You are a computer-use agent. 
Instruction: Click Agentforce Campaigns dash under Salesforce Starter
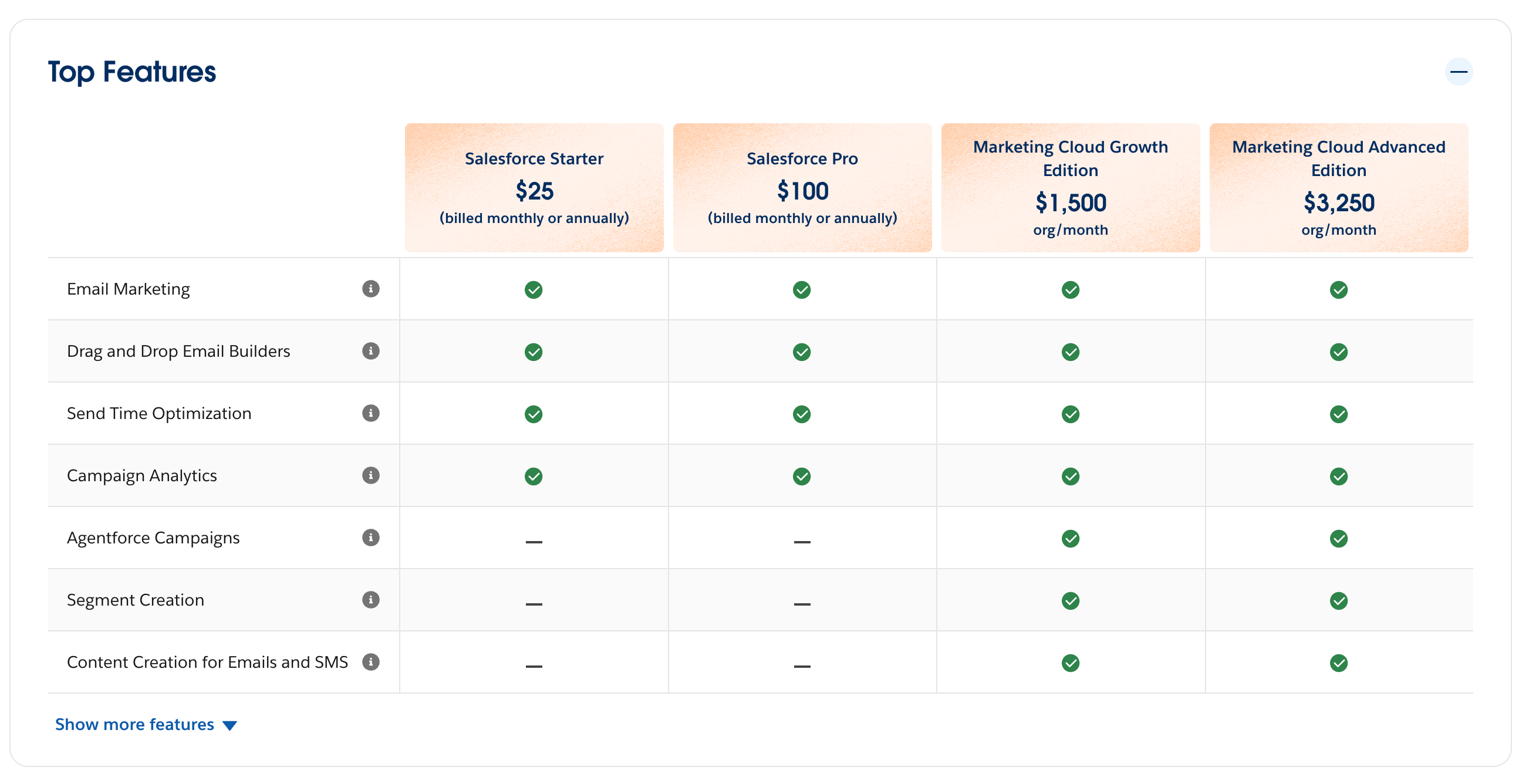point(534,542)
